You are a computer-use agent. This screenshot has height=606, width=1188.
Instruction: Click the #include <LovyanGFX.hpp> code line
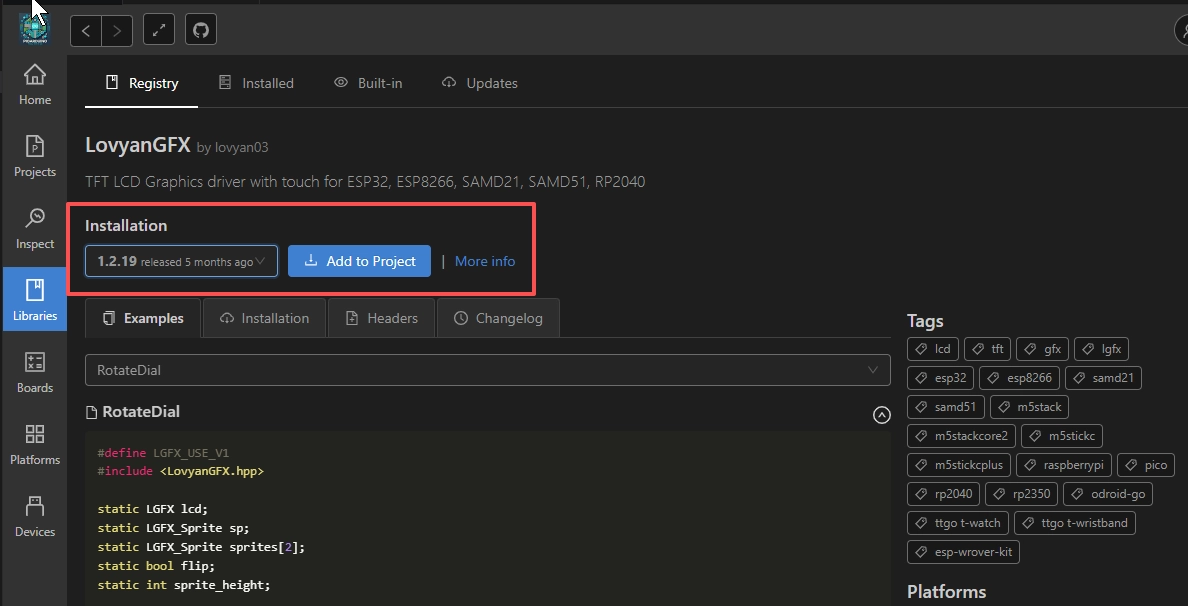tap(180, 471)
